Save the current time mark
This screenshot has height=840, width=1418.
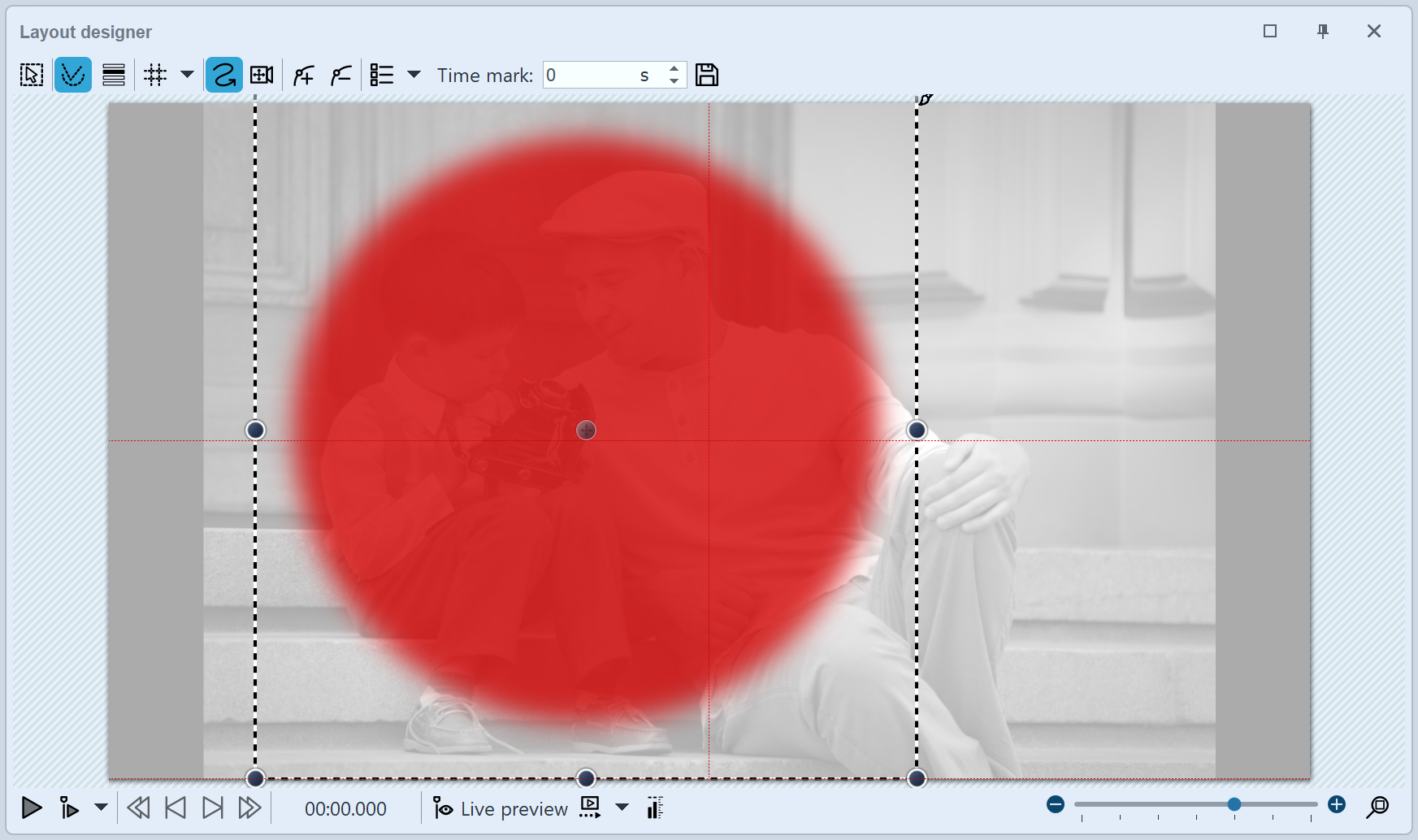pos(707,74)
